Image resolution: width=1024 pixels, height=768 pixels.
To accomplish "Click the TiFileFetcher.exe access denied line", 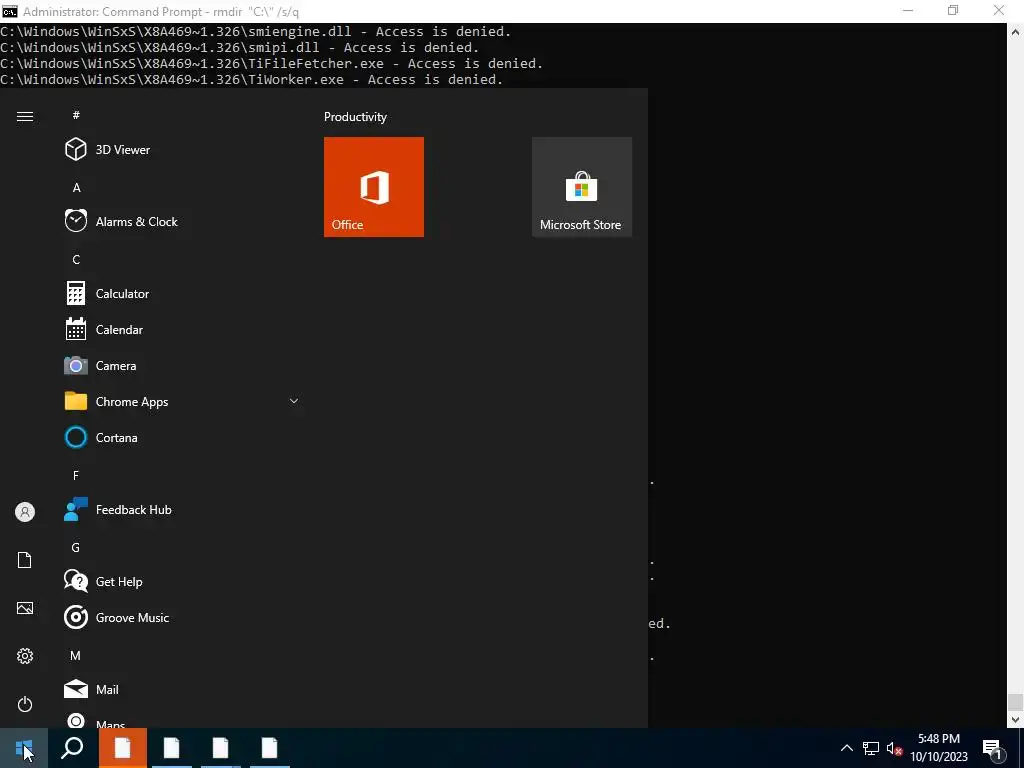I will click(x=272, y=63).
